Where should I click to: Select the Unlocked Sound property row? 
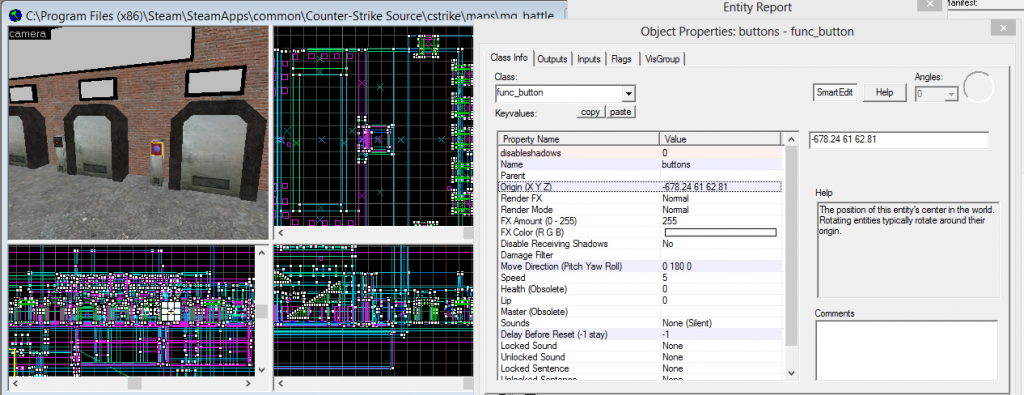pyautogui.click(x=639, y=357)
